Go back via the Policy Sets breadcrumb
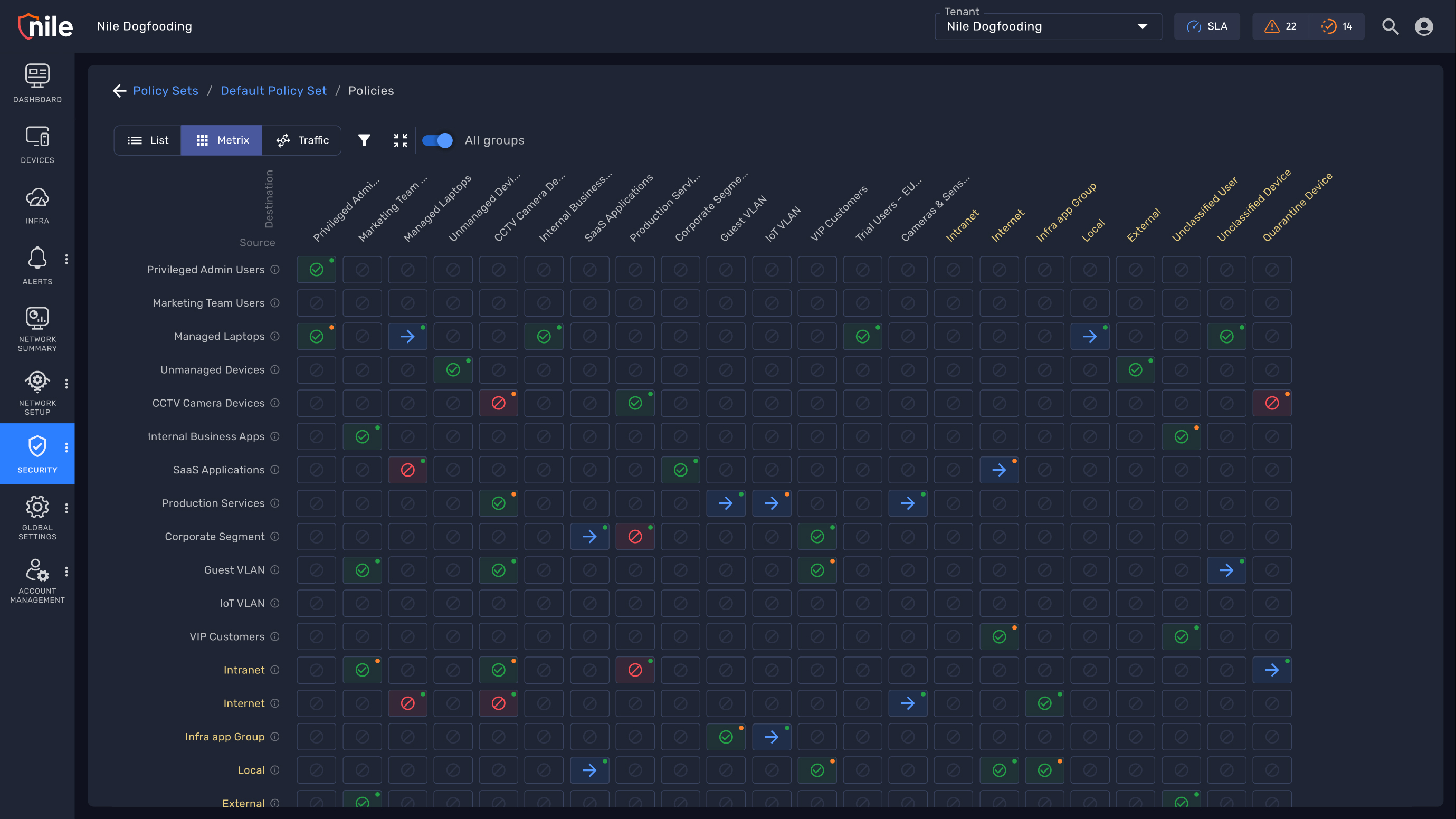1456x819 pixels. tap(165, 90)
